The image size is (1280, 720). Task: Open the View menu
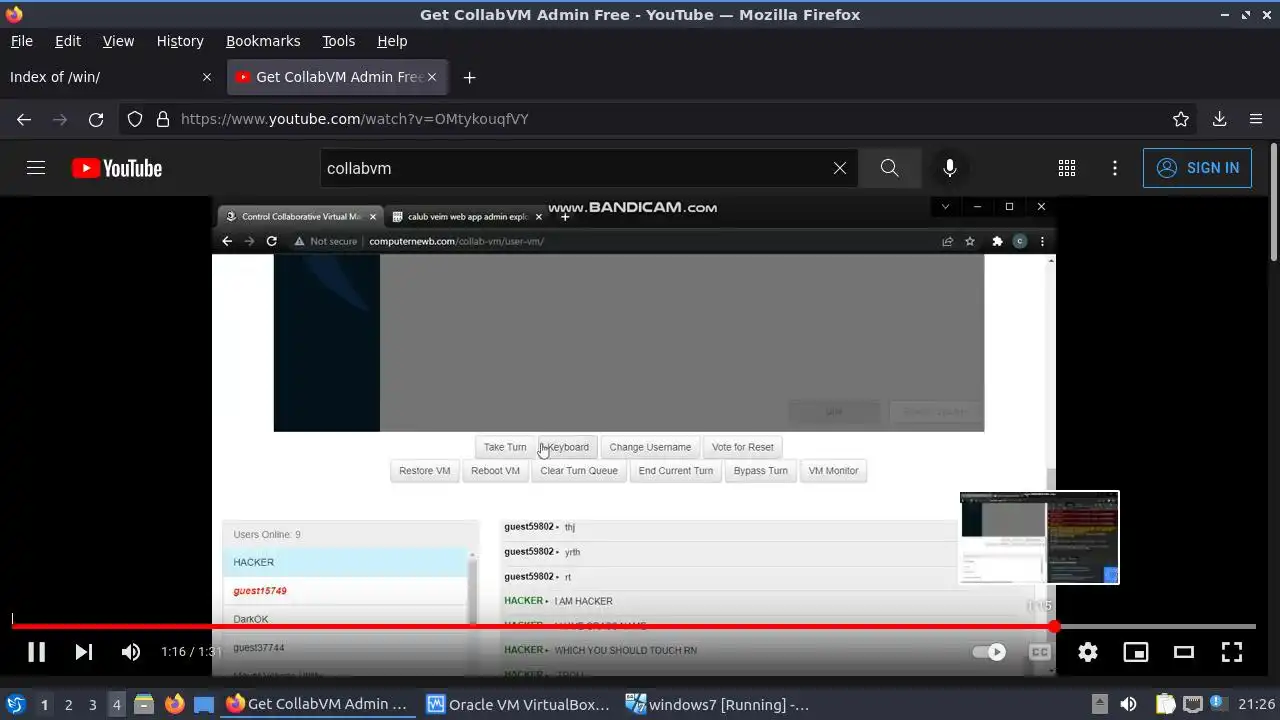(x=118, y=41)
